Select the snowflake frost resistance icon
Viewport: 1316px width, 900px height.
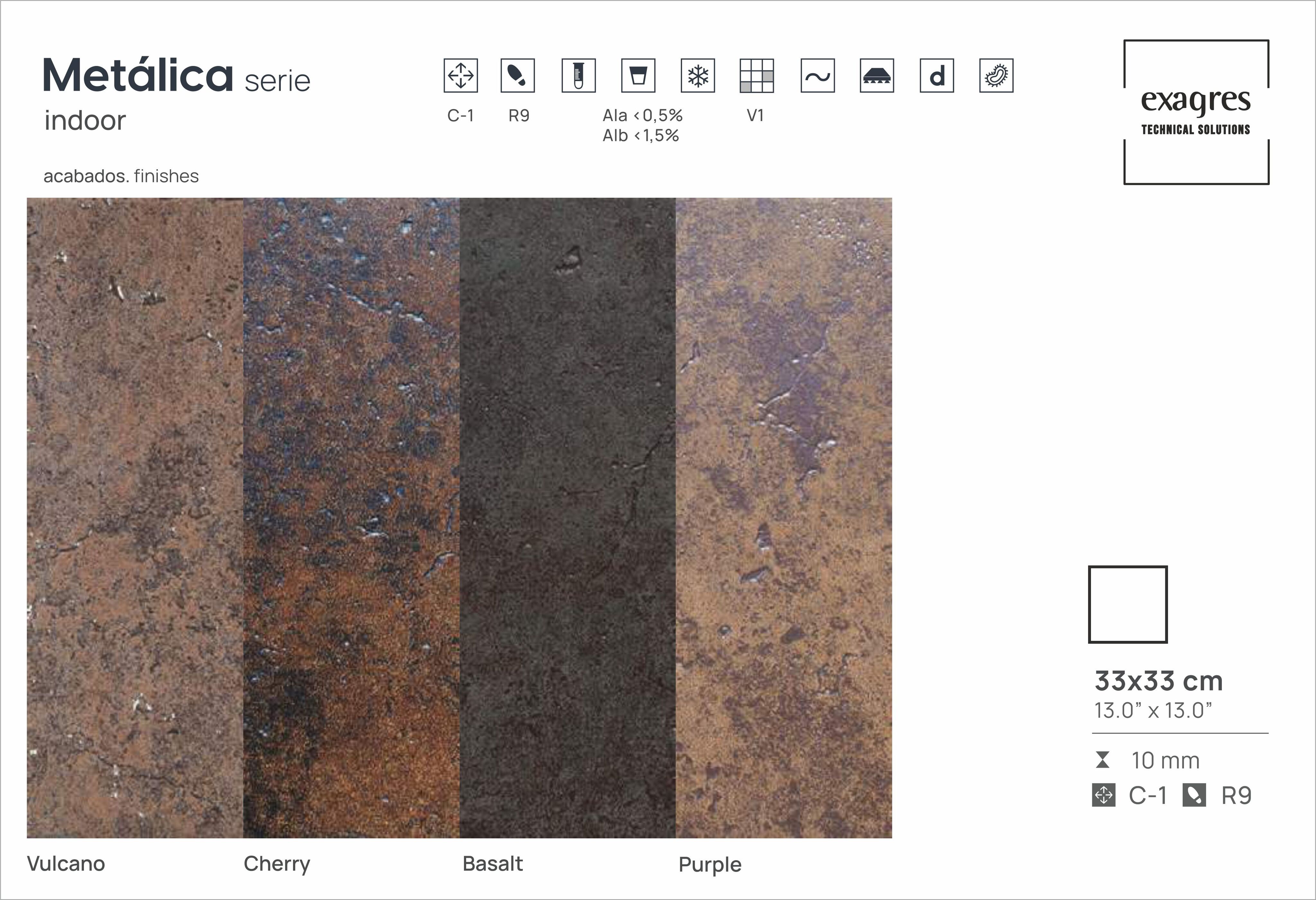pyautogui.click(x=698, y=76)
